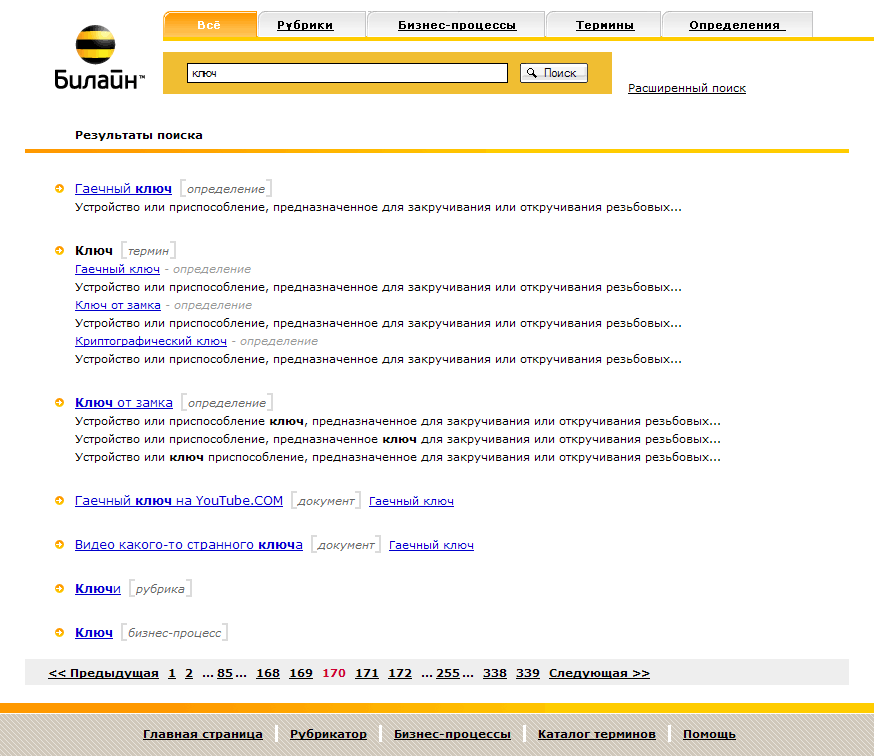Viewport: 874px width, 756px height.
Task: Open the Ключ от замка определение result title
Action: click(x=124, y=403)
